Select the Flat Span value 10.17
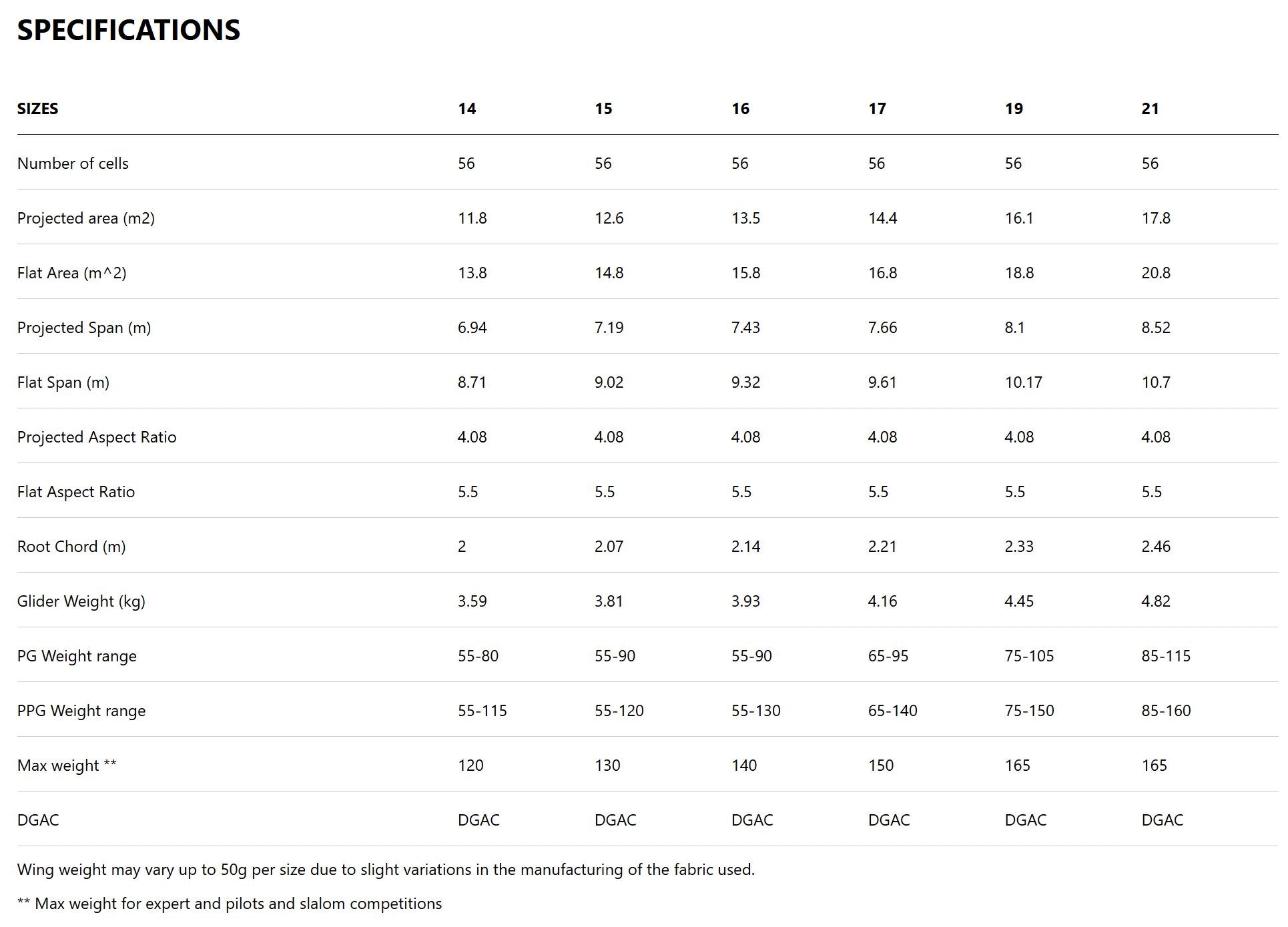The image size is (1288, 927). (x=1023, y=382)
